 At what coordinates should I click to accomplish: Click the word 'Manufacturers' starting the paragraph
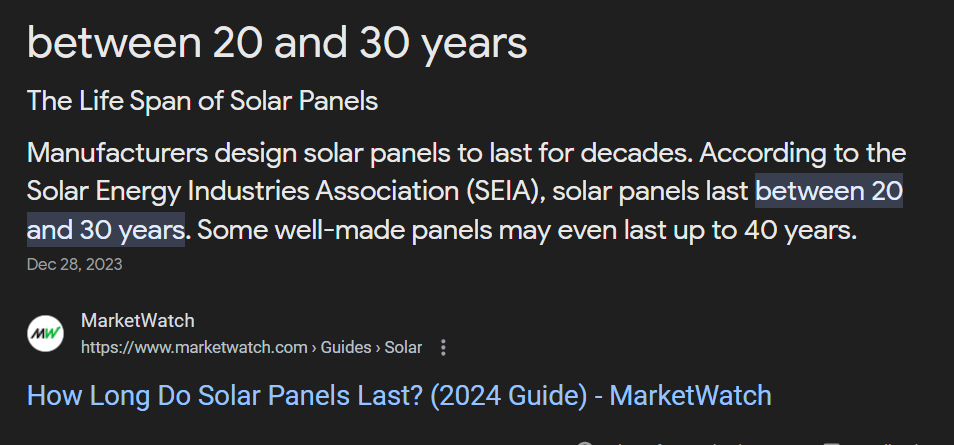tap(117, 153)
